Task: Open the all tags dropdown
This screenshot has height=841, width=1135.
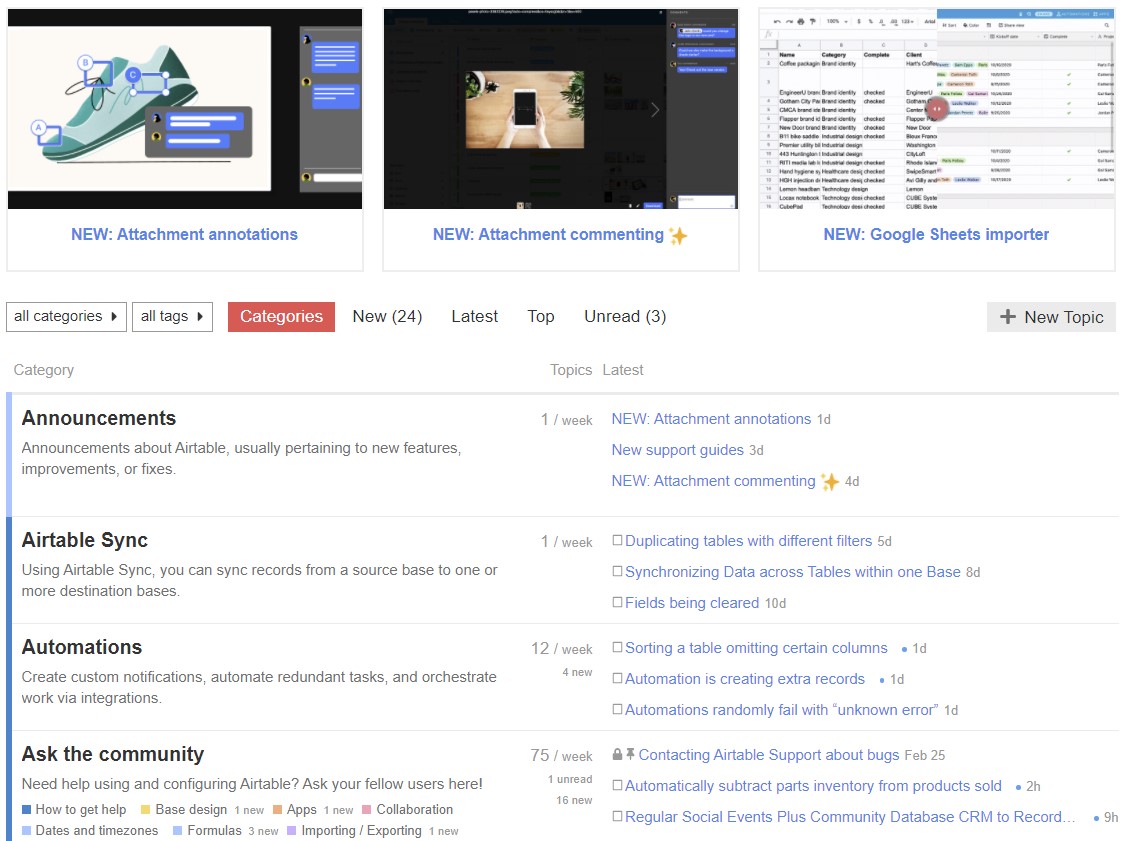Action: point(172,317)
